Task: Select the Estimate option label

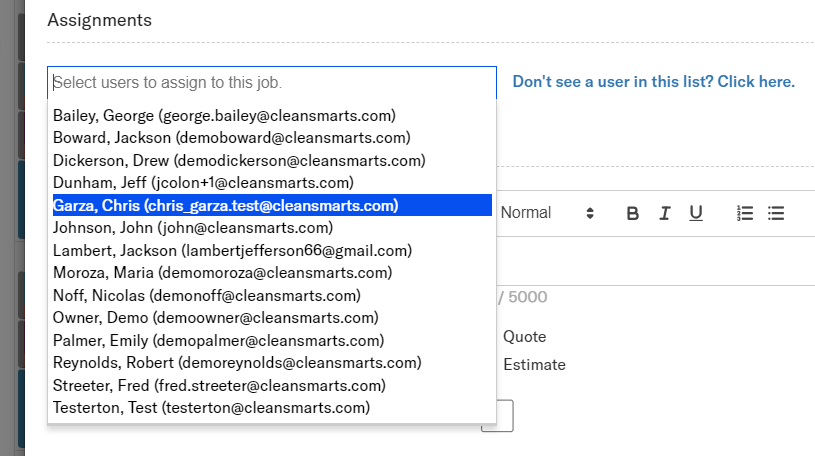Action: point(534,365)
